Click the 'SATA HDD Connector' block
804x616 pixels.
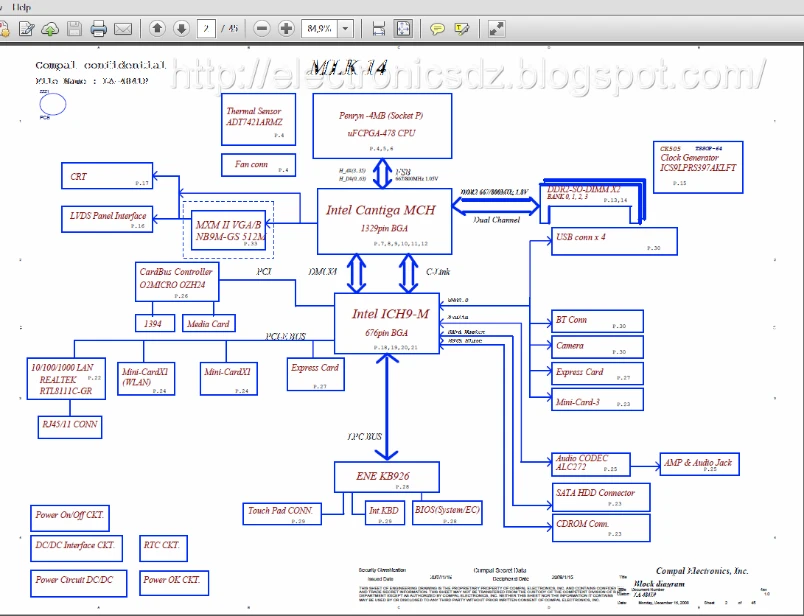click(601, 497)
